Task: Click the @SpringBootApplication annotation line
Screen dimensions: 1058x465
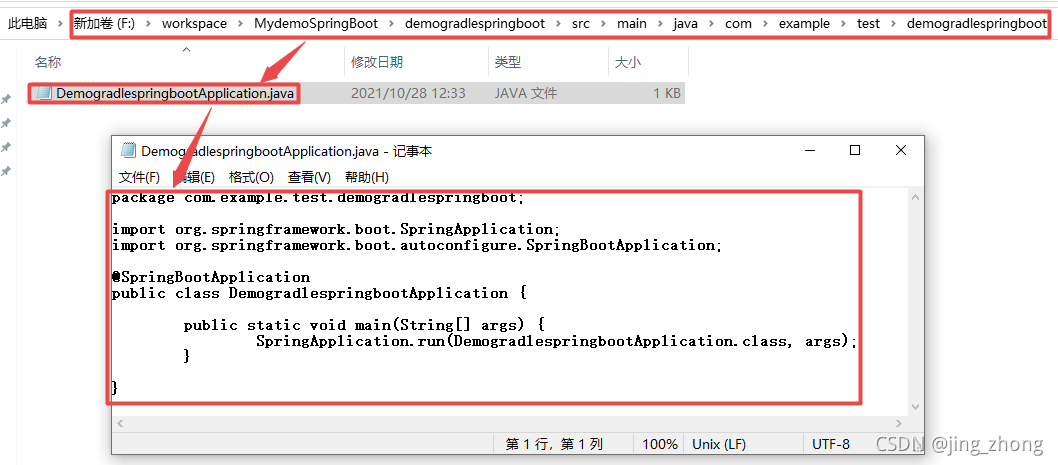Action: pyautogui.click(x=211, y=277)
